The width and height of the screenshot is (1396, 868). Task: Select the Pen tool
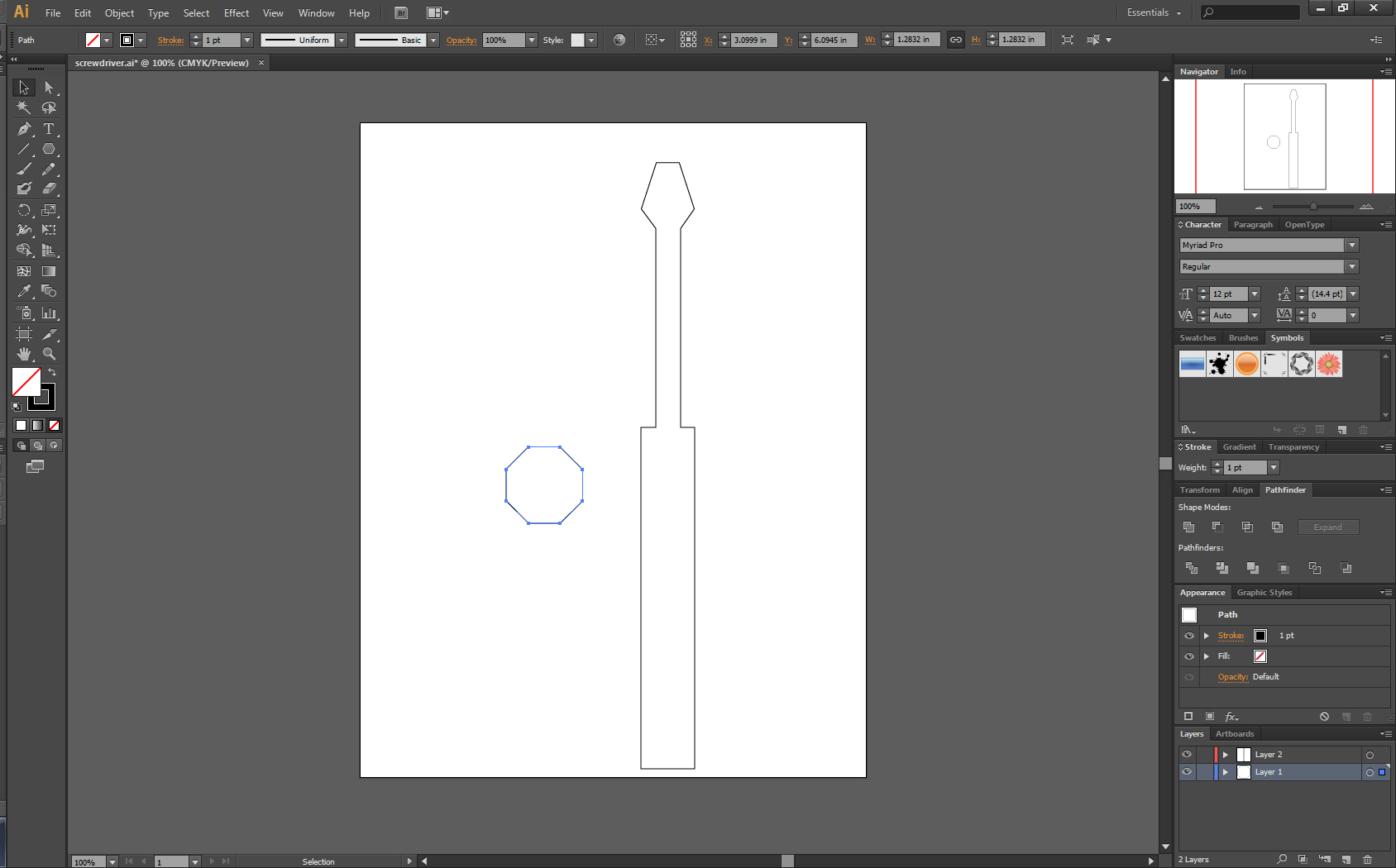click(x=24, y=128)
